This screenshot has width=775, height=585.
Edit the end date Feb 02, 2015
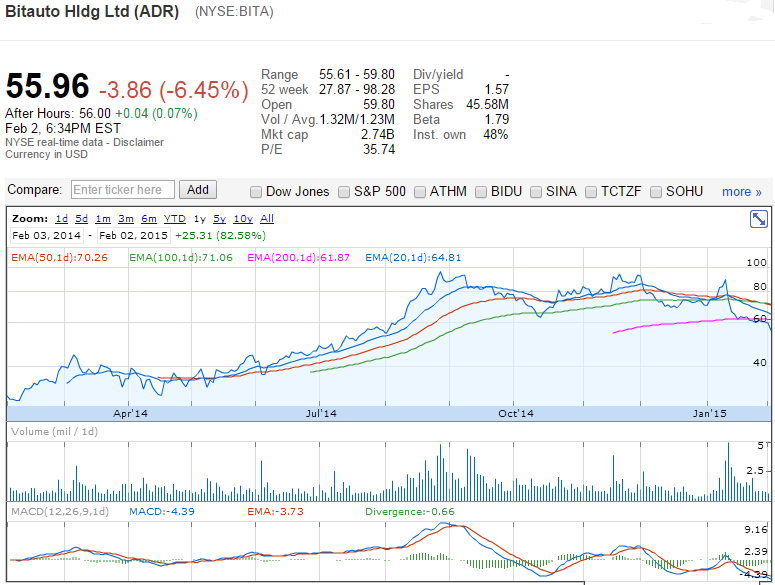point(133,236)
